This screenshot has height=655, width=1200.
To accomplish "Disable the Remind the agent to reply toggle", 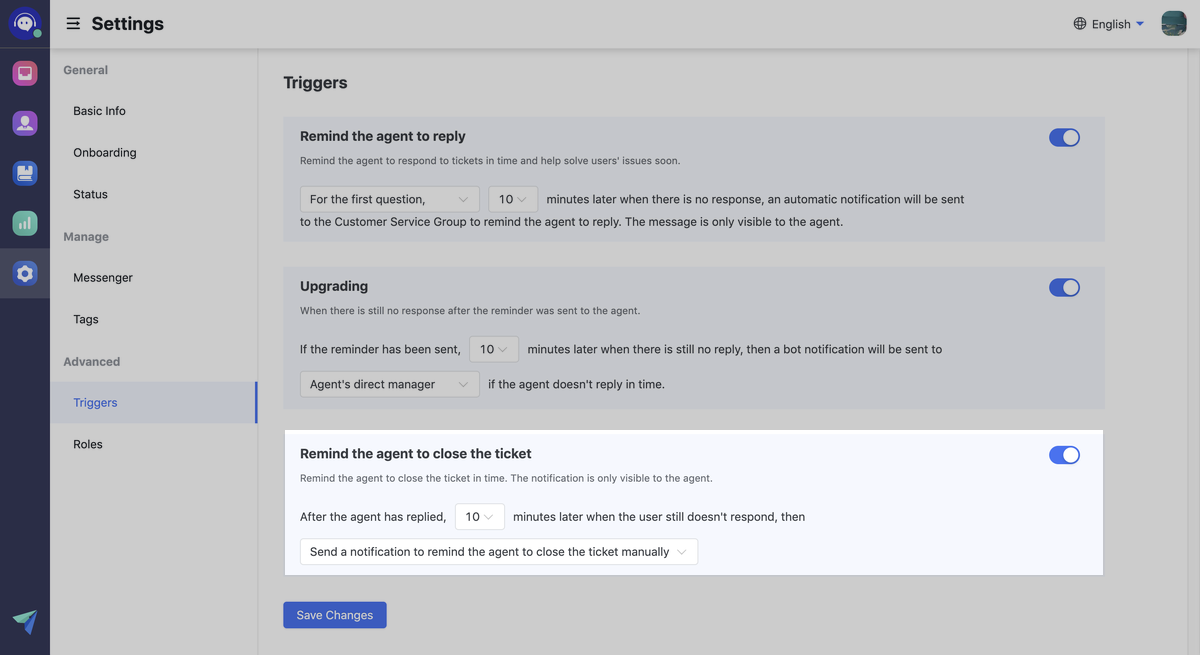I will (x=1064, y=138).
